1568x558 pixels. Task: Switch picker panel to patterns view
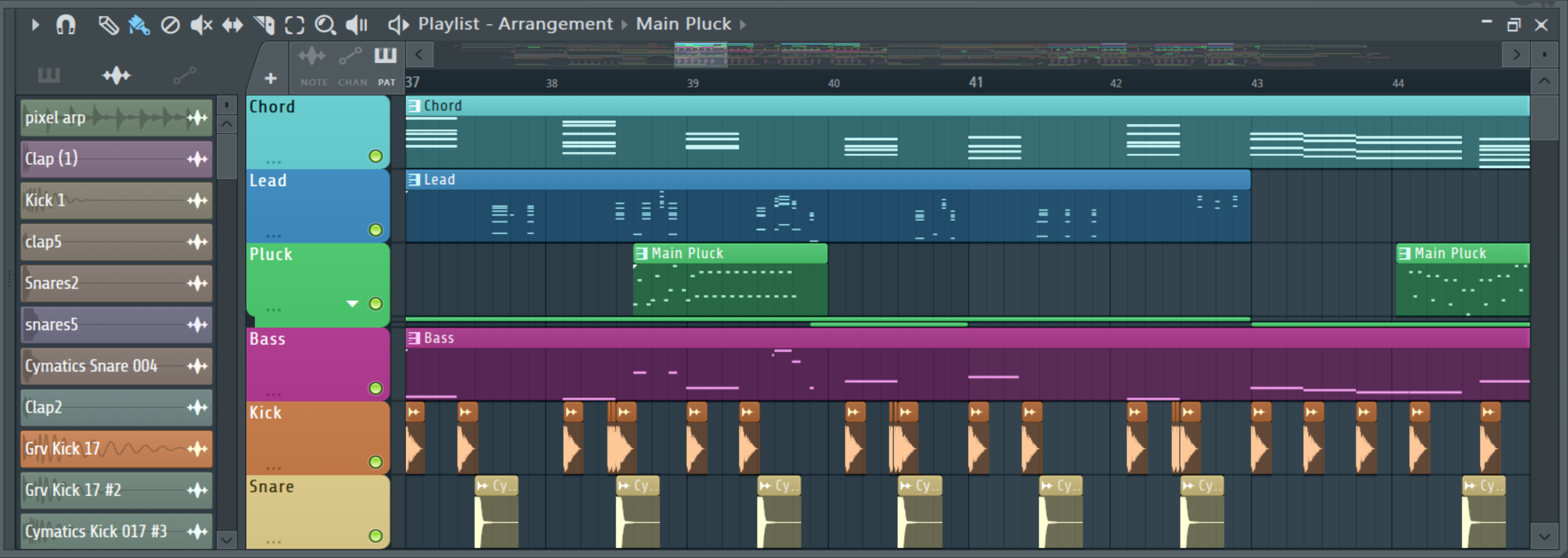pos(49,76)
